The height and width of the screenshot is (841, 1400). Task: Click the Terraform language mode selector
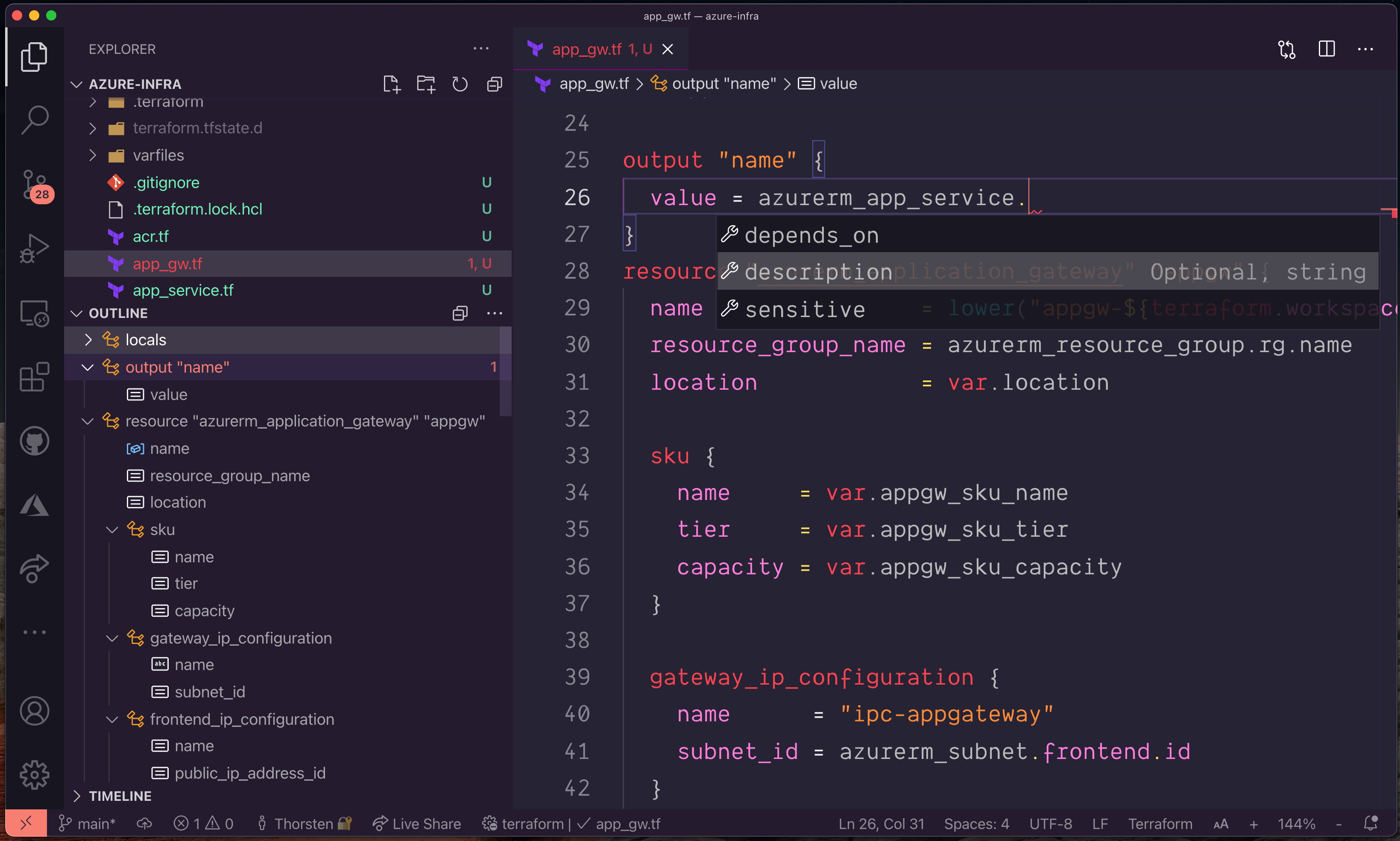point(1160,823)
